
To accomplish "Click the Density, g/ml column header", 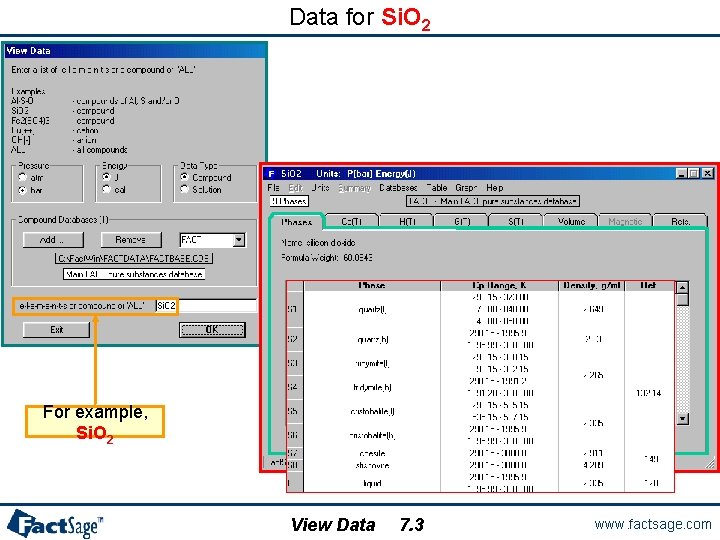I will point(591,286).
